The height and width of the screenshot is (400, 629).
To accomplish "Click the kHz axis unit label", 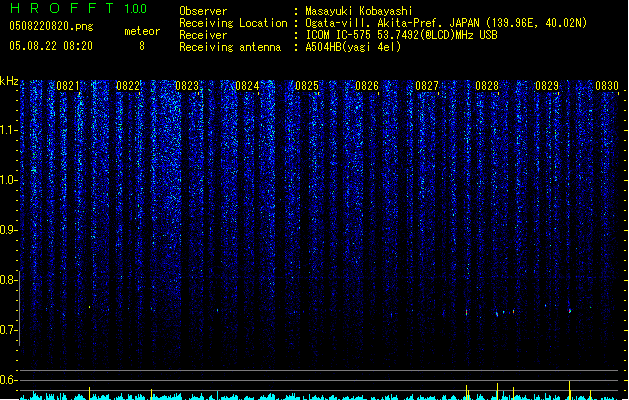I will pyautogui.click(x=9, y=81).
